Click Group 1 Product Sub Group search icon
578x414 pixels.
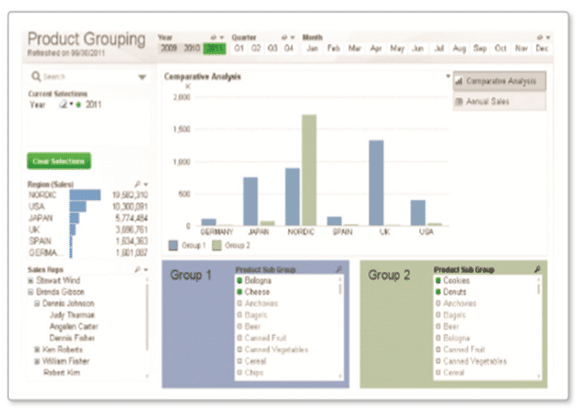click(x=339, y=269)
